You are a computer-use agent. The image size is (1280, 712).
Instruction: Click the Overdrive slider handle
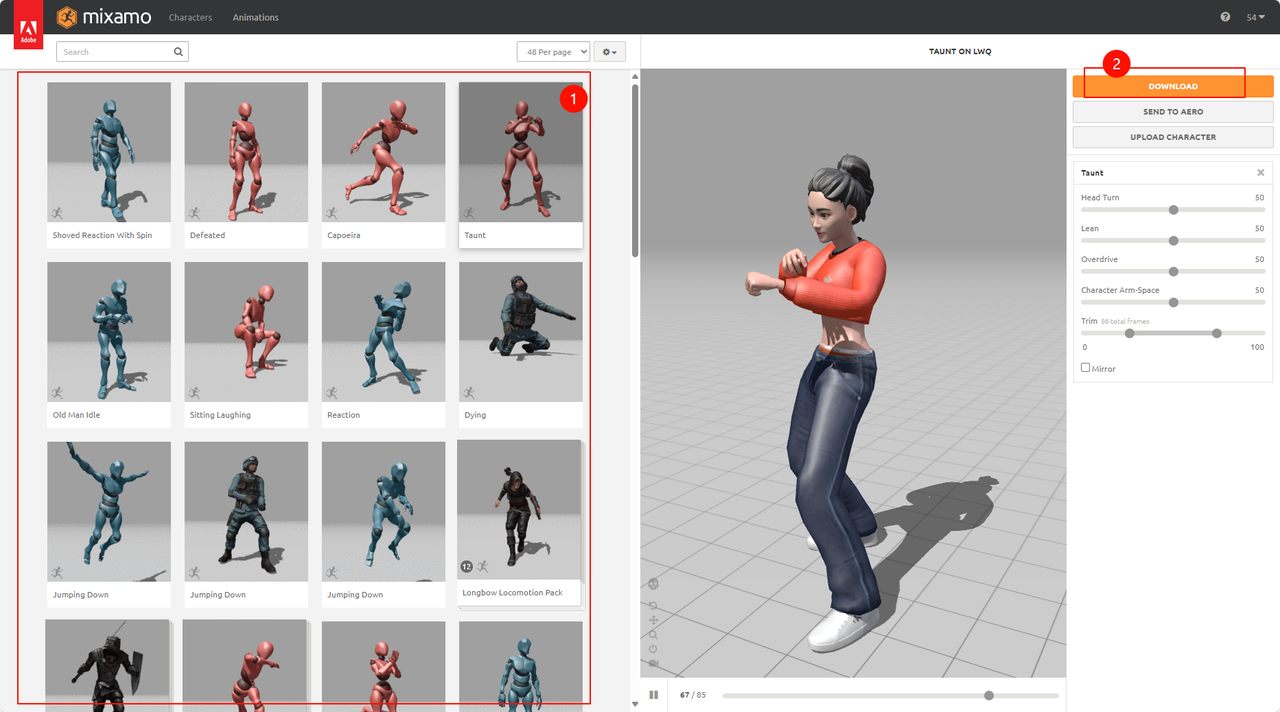[x=1173, y=272]
